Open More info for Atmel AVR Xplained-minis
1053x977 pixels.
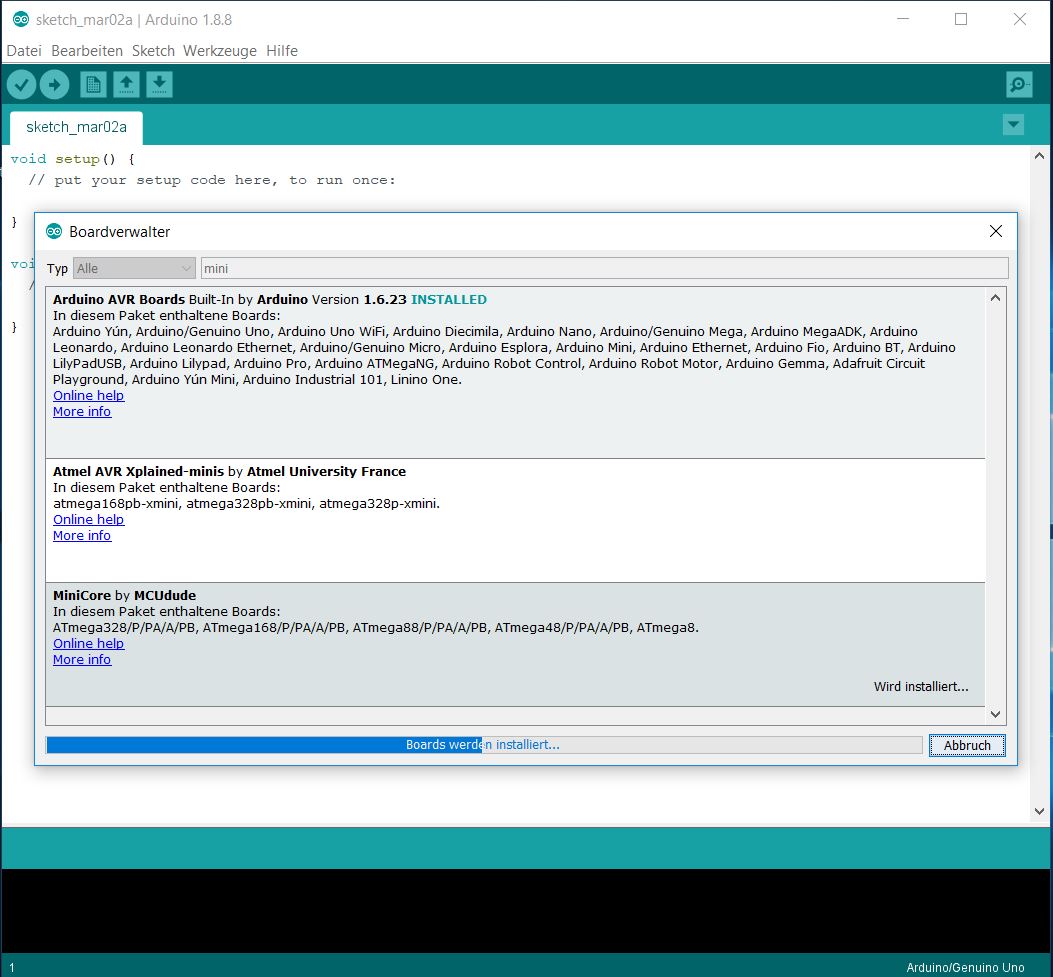[82, 536]
